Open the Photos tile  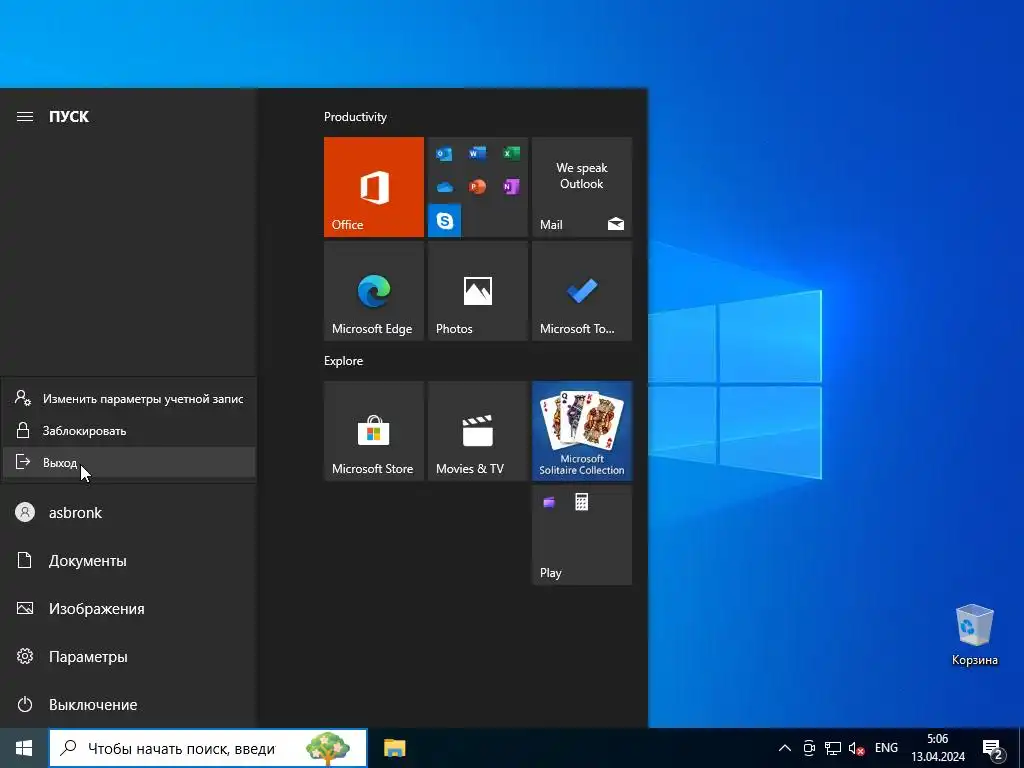(x=477, y=291)
